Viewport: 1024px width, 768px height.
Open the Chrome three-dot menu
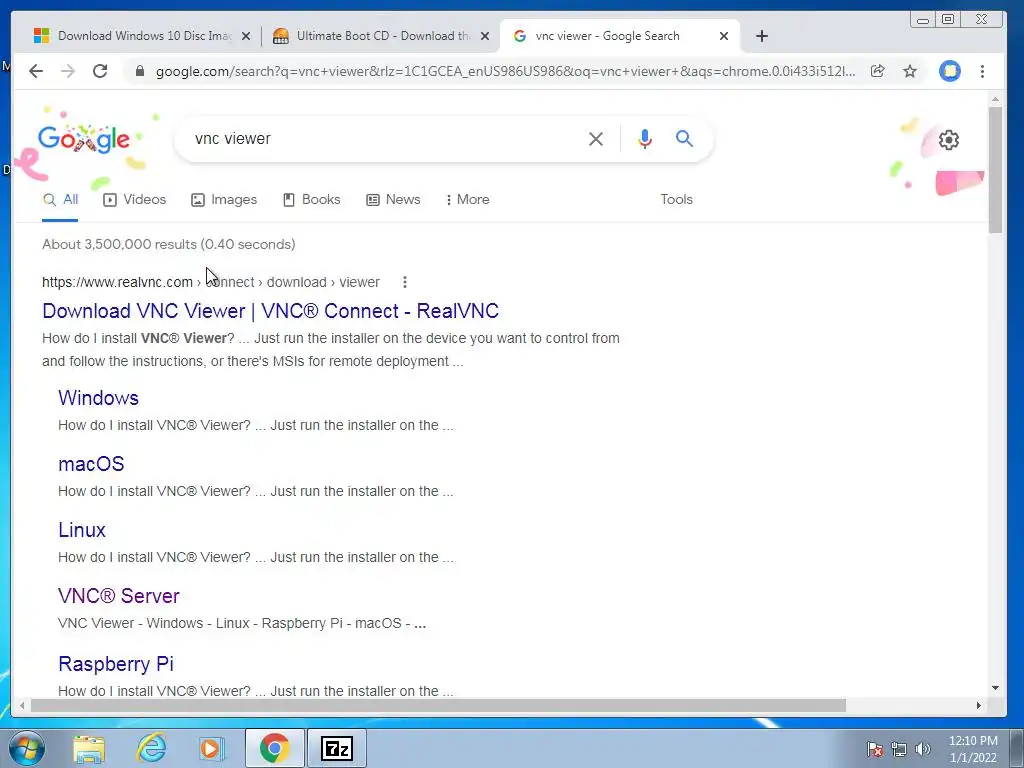click(x=982, y=71)
